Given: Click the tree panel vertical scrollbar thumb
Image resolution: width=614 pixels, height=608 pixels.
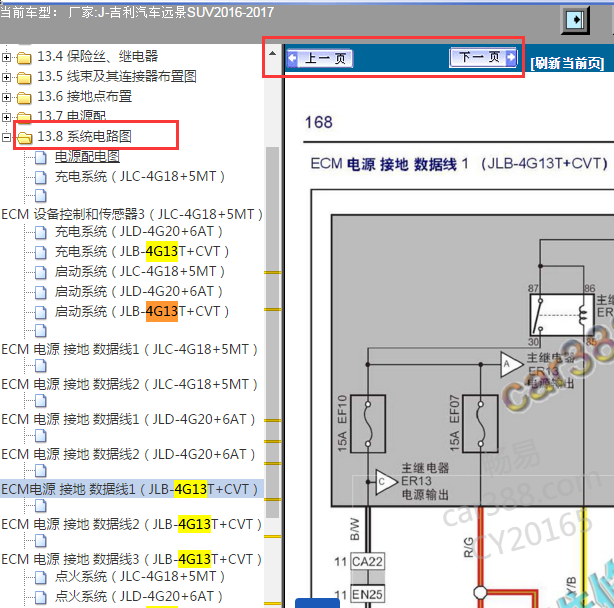Looking at the screenshot, I should point(273,333).
